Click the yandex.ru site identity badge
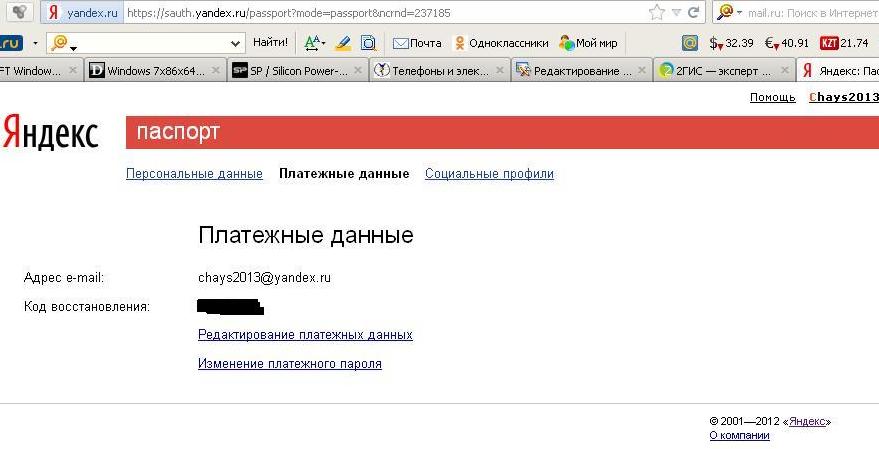This screenshot has height=449, width=879. pyautogui.click(x=82, y=12)
